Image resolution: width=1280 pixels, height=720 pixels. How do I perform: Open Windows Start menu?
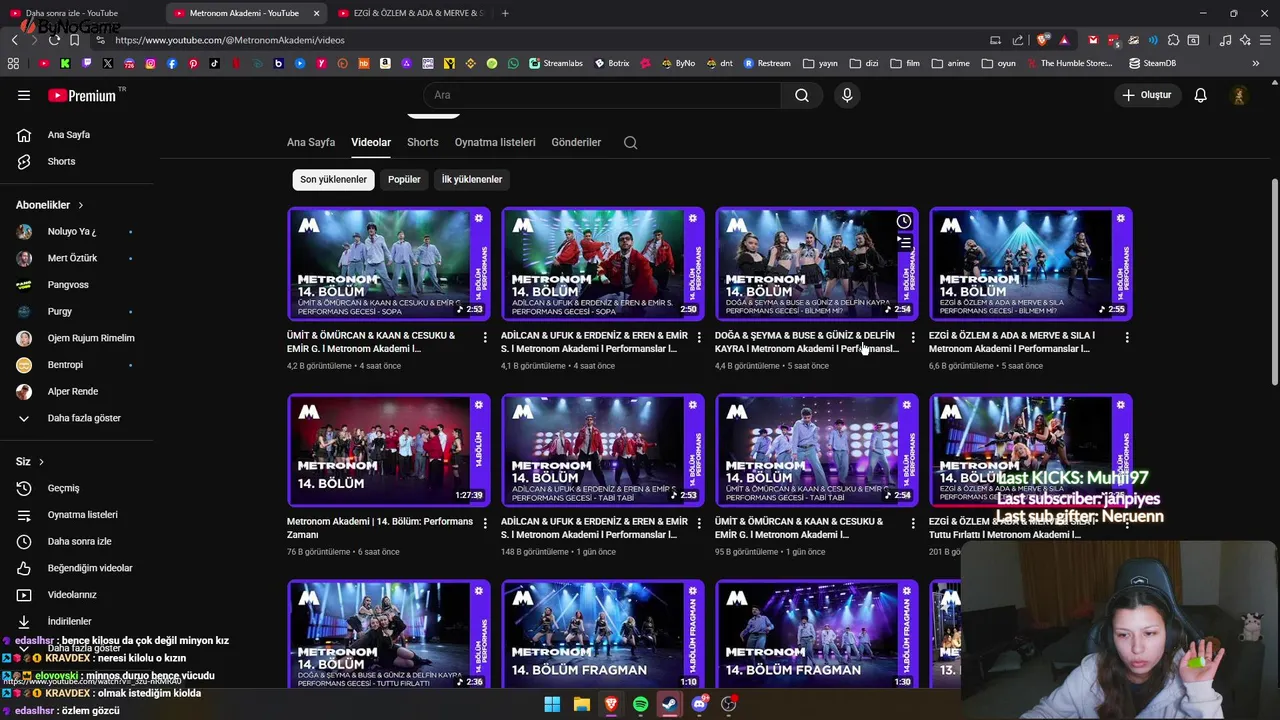pos(552,704)
